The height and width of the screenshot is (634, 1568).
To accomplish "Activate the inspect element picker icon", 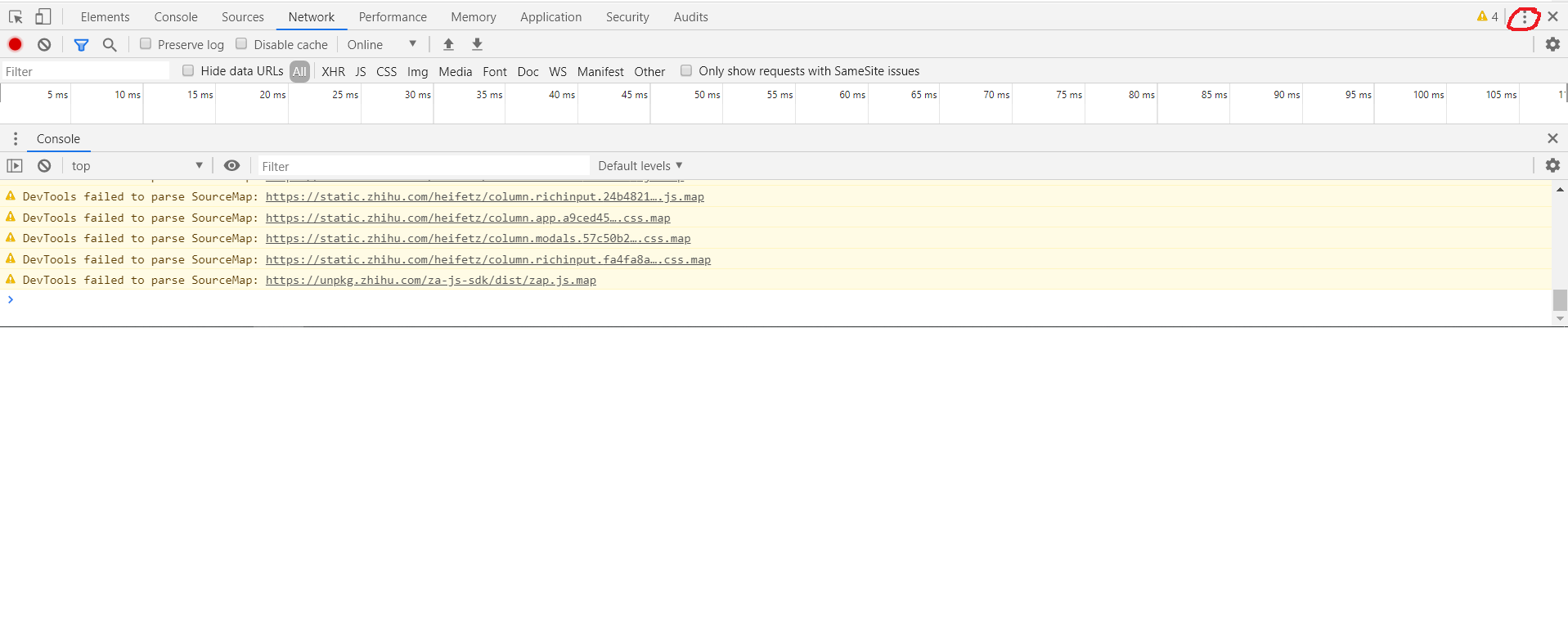I will [x=16, y=16].
